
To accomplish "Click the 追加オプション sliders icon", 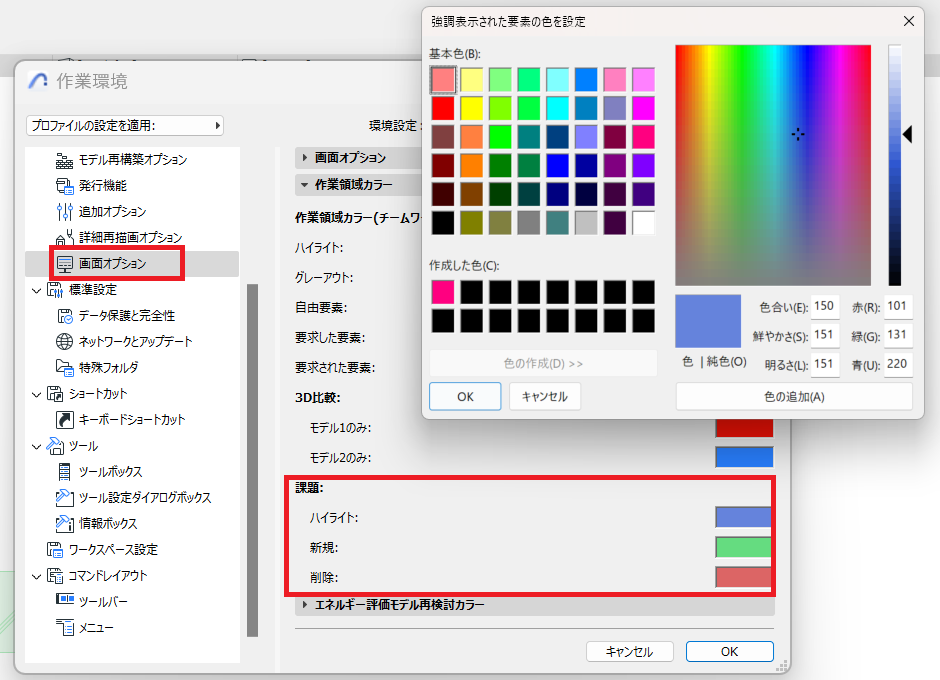I will point(64,212).
